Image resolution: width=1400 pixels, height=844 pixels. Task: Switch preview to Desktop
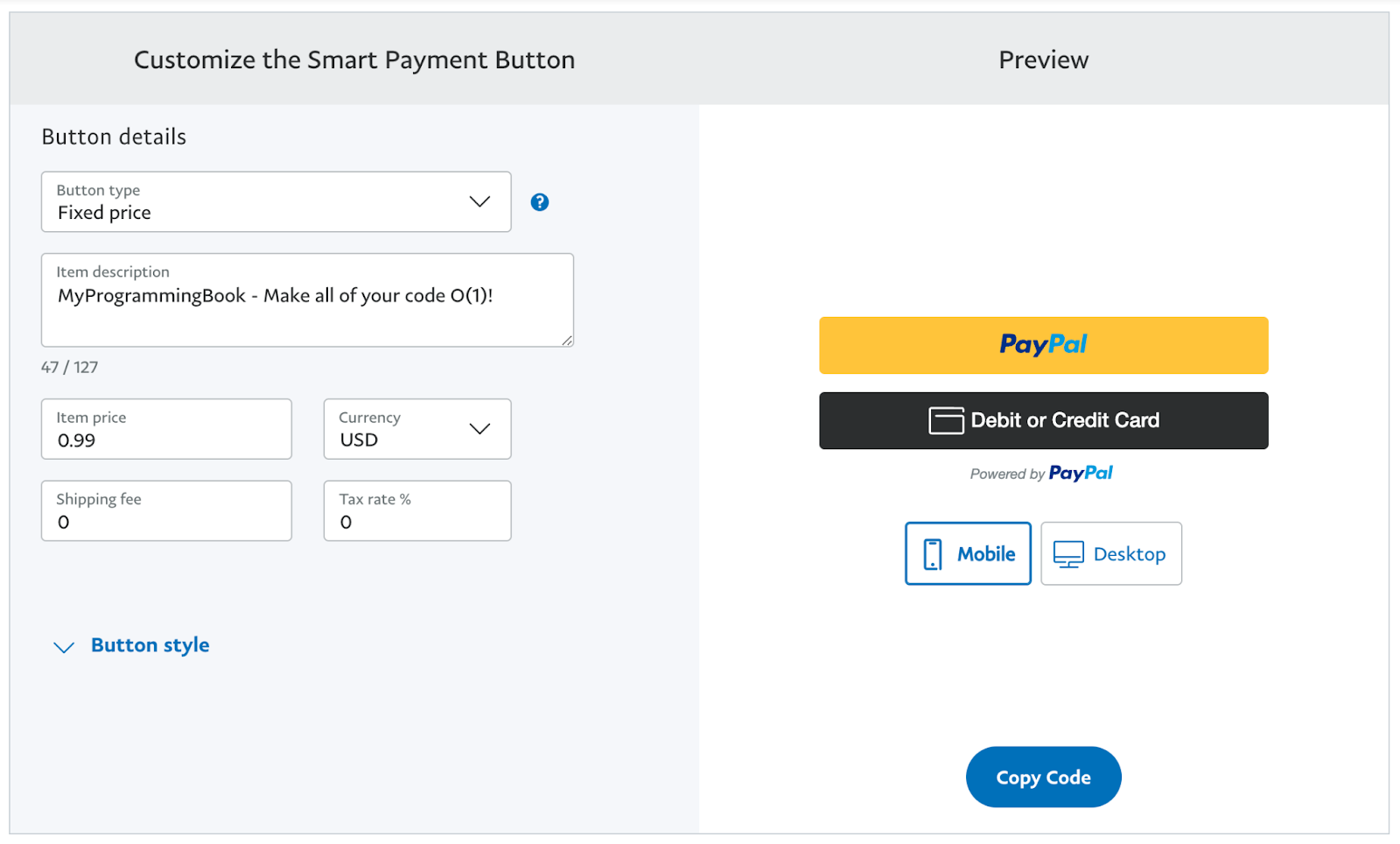[x=1111, y=554]
